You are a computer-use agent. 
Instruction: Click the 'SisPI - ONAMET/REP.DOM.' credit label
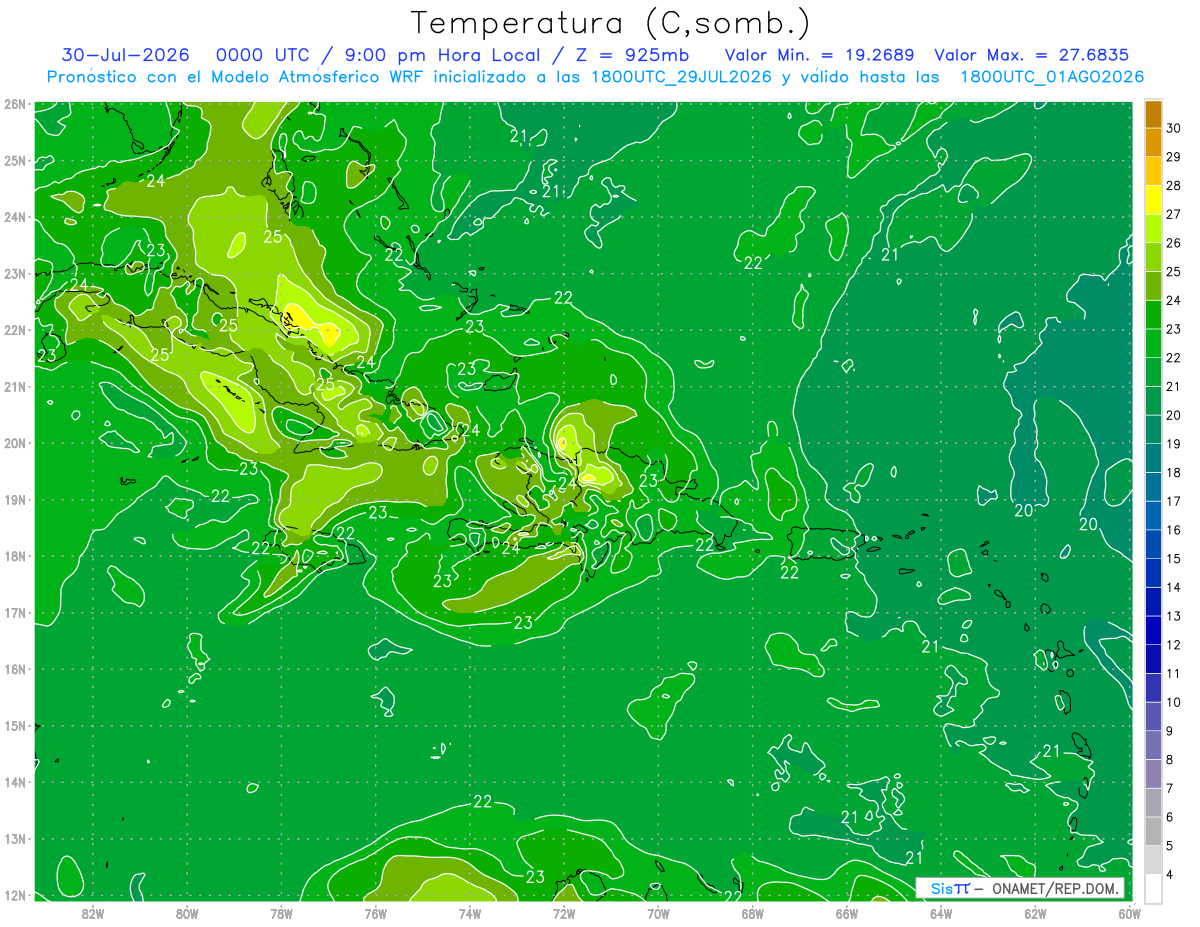click(1020, 888)
